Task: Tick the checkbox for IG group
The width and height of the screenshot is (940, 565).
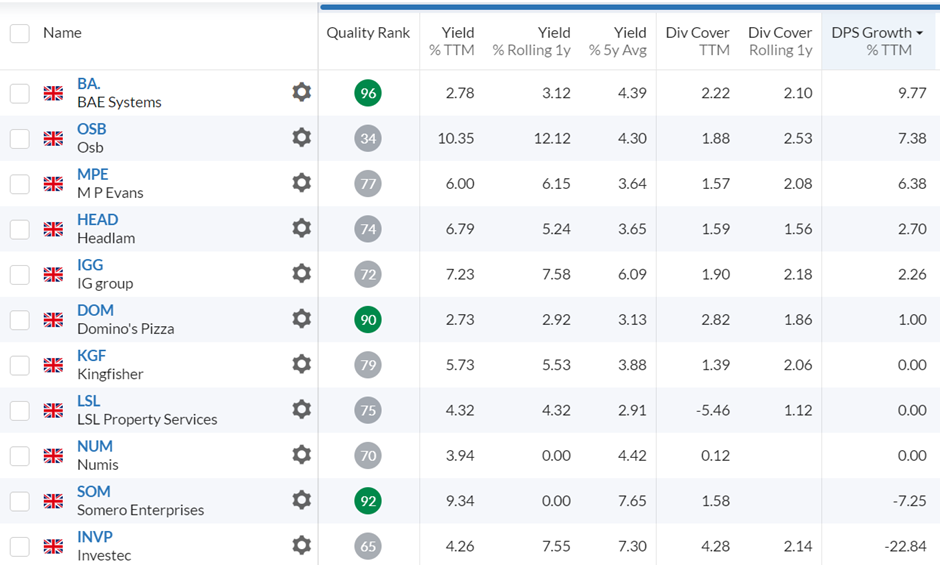Action: [20, 274]
